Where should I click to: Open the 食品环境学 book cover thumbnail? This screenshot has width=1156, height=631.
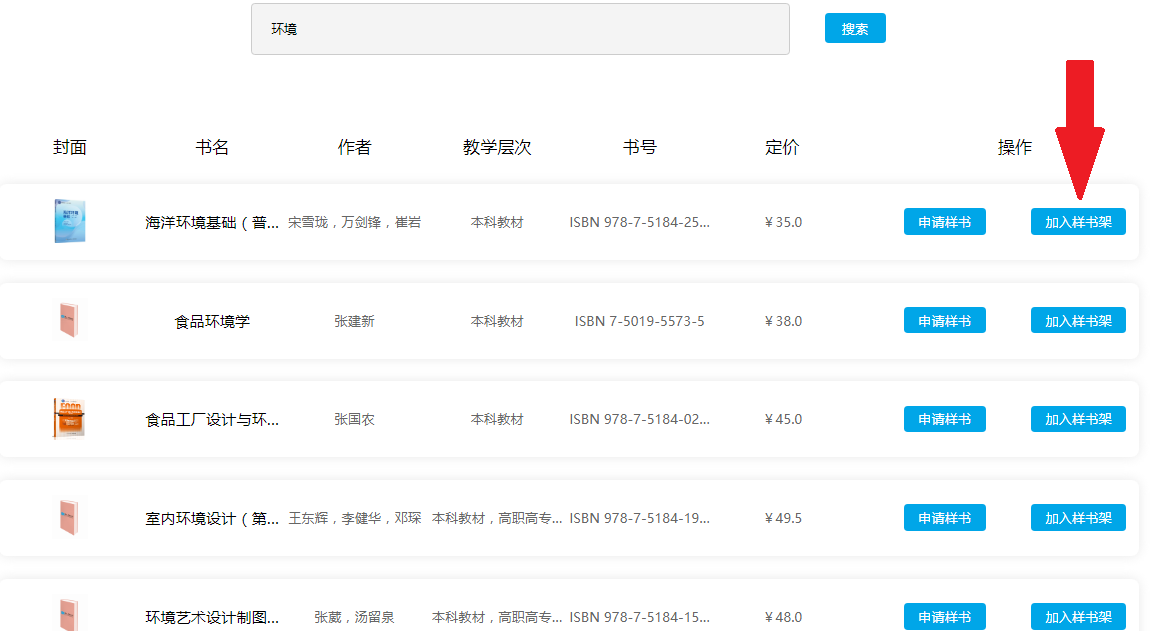click(x=69, y=320)
